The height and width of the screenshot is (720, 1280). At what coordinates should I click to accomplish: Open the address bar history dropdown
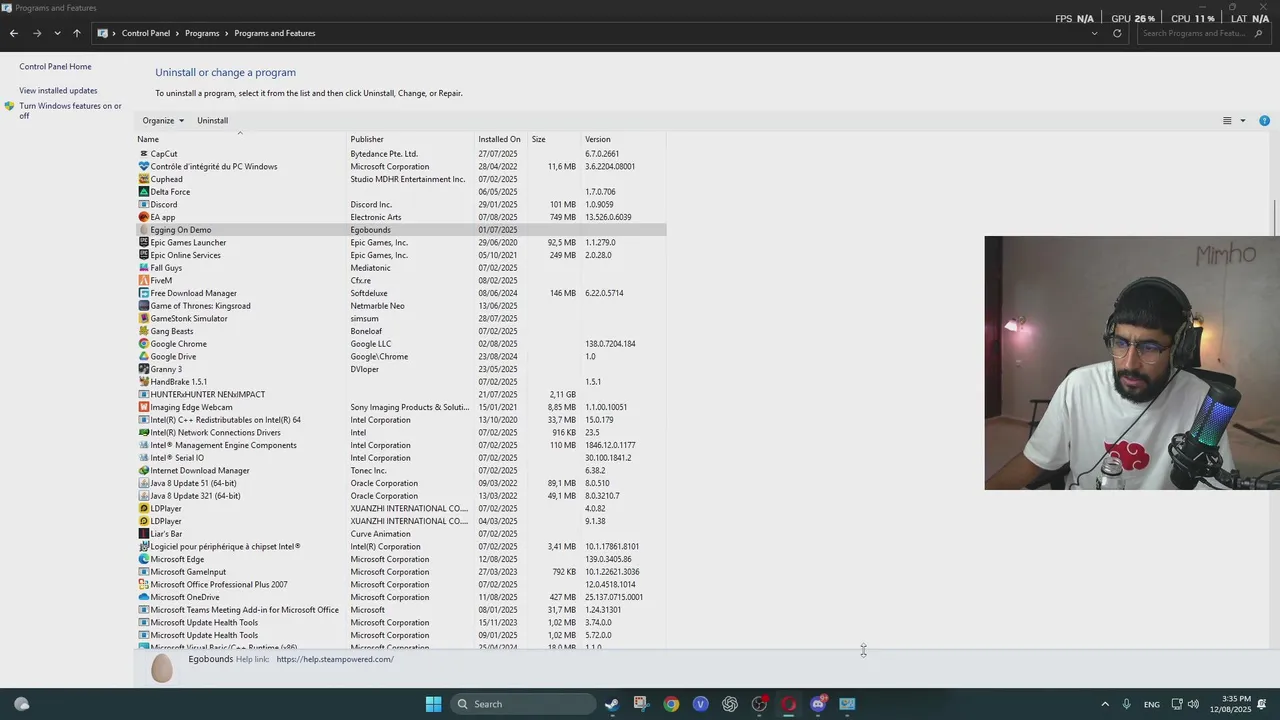point(1094,33)
